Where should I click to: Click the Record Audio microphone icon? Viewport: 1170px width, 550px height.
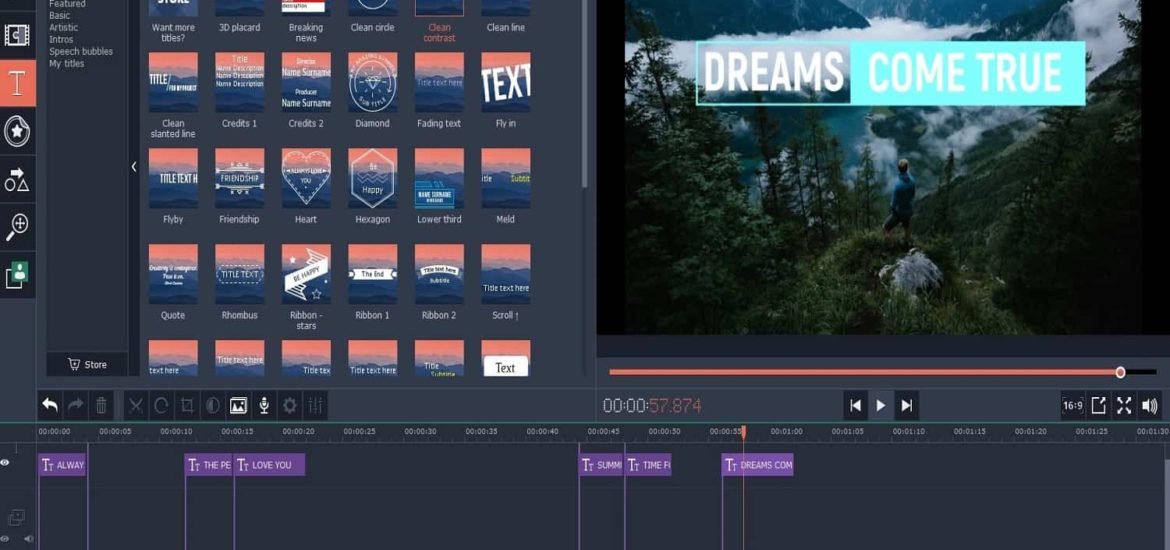pos(263,405)
